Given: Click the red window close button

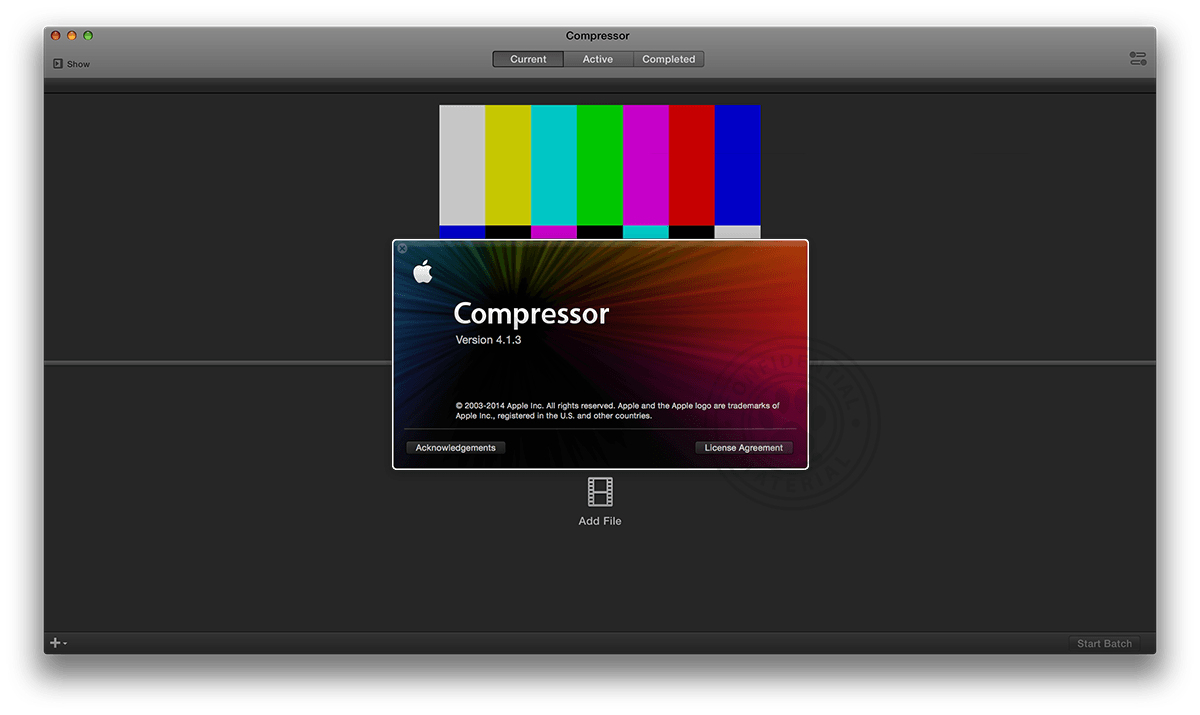Looking at the screenshot, I should [x=56, y=36].
